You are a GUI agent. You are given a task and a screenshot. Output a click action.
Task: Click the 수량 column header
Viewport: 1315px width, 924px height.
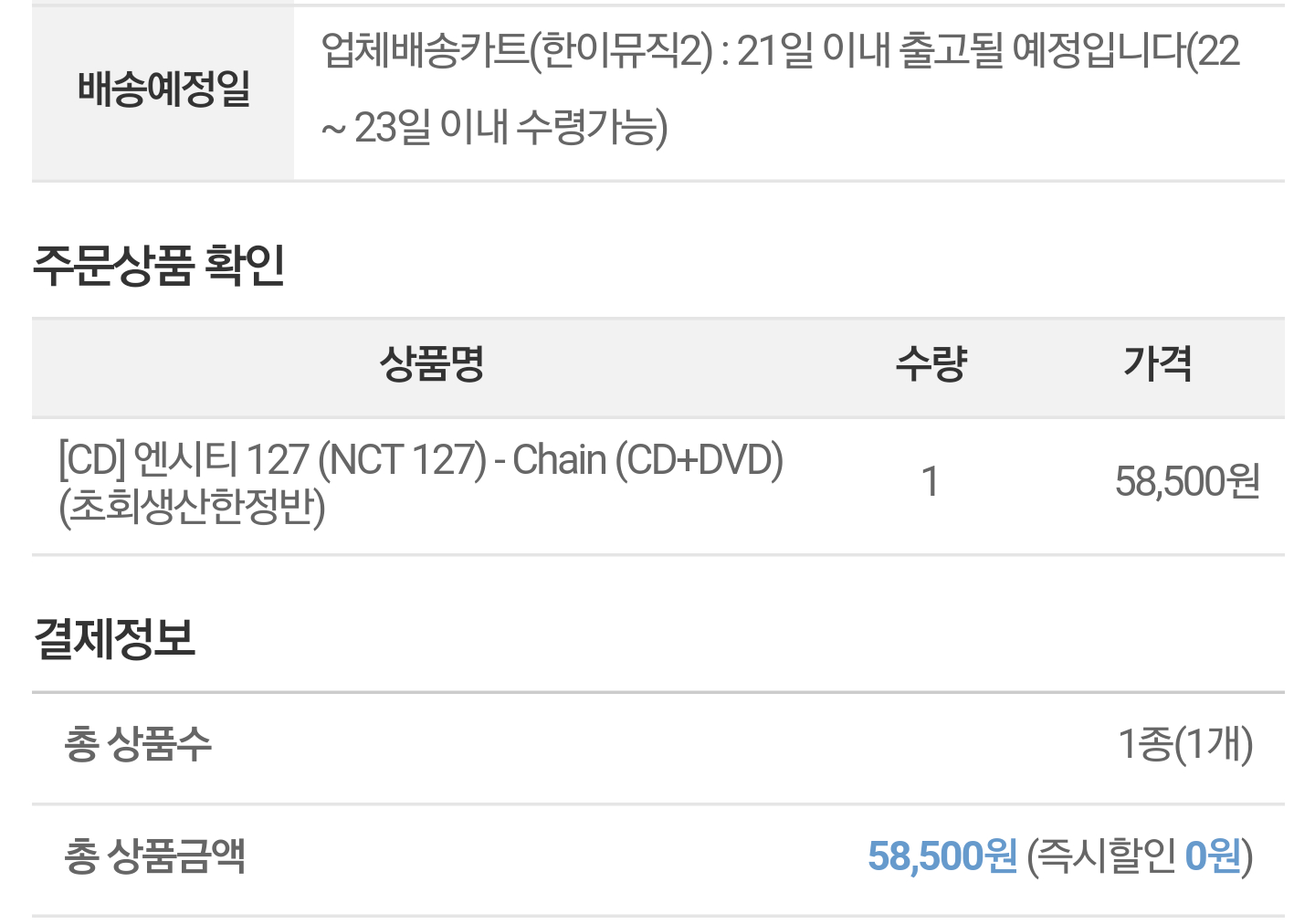click(931, 364)
